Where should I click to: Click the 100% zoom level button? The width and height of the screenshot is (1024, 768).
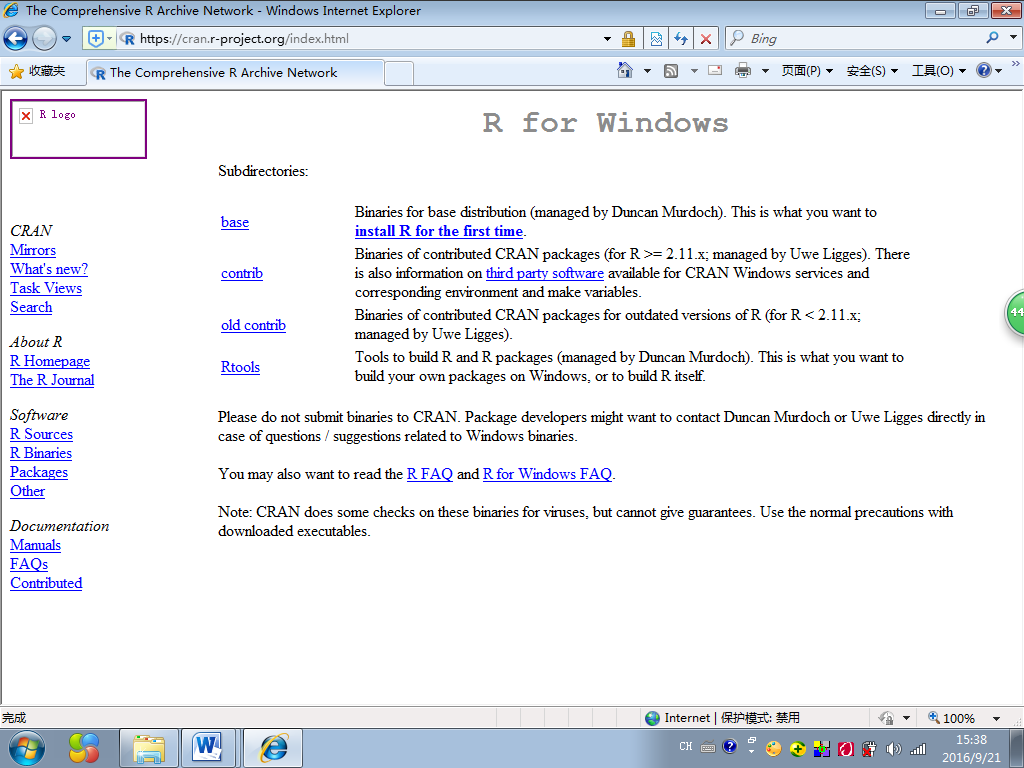[952, 718]
